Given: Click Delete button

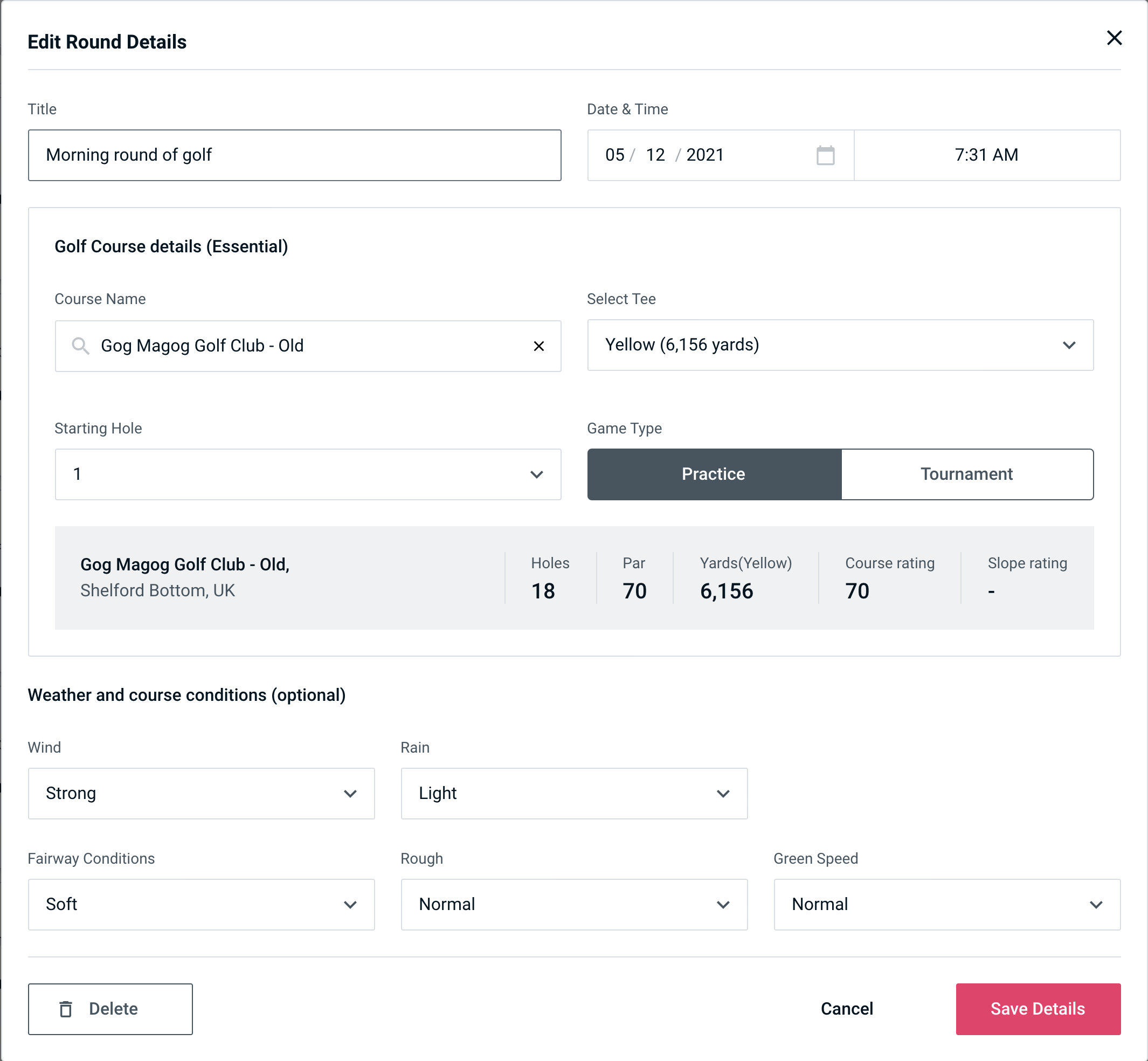Looking at the screenshot, I should (110, 1008).
